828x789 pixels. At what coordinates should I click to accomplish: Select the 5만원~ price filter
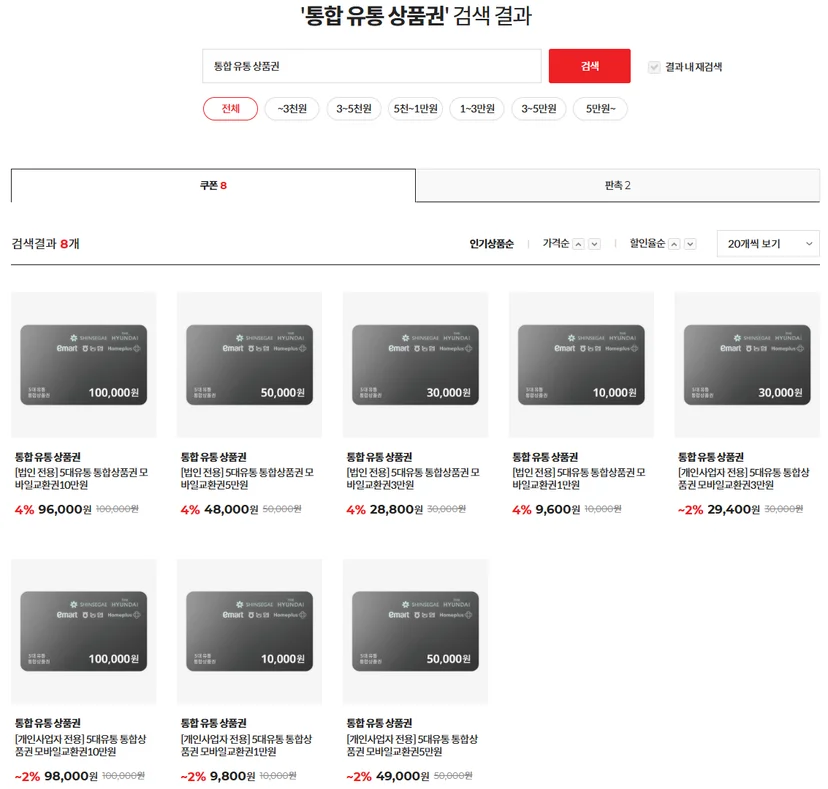tap(600, 109)
